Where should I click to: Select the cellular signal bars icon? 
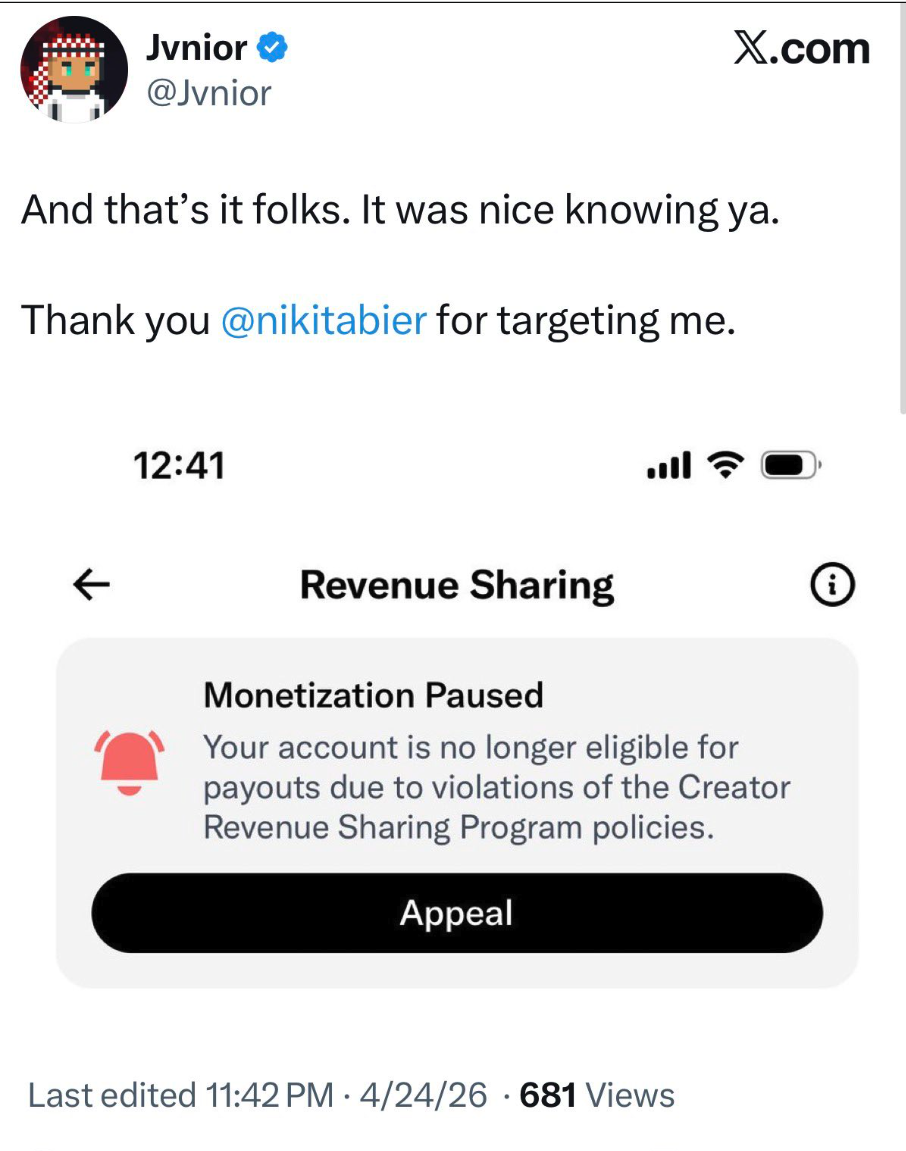tap(671, 464)
